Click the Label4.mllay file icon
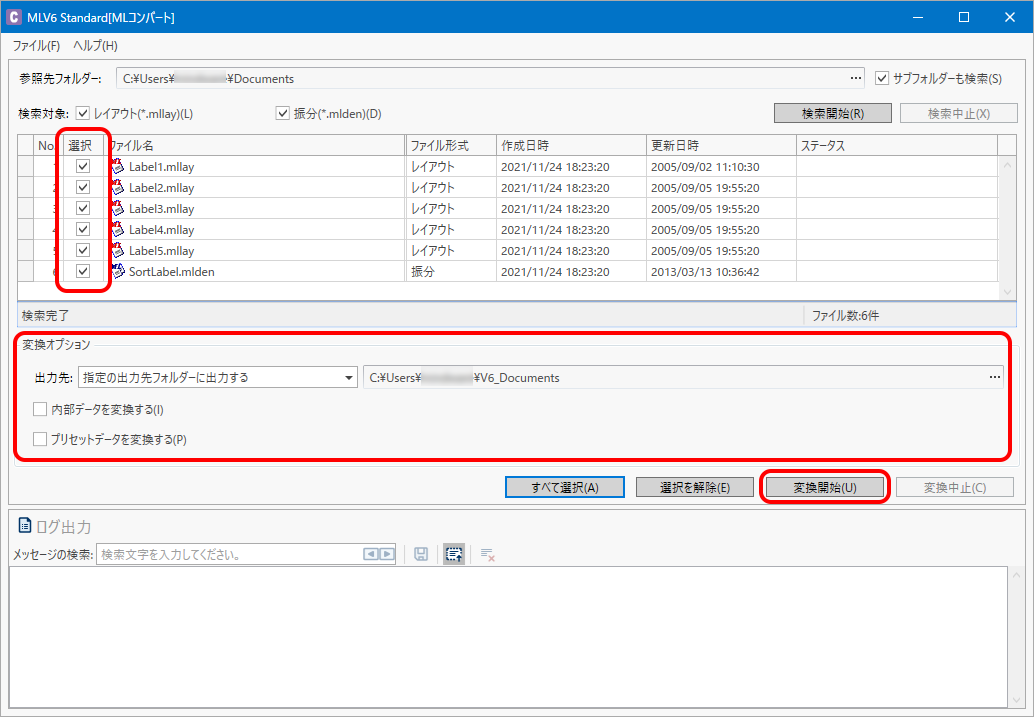 (x=117, y=230)
